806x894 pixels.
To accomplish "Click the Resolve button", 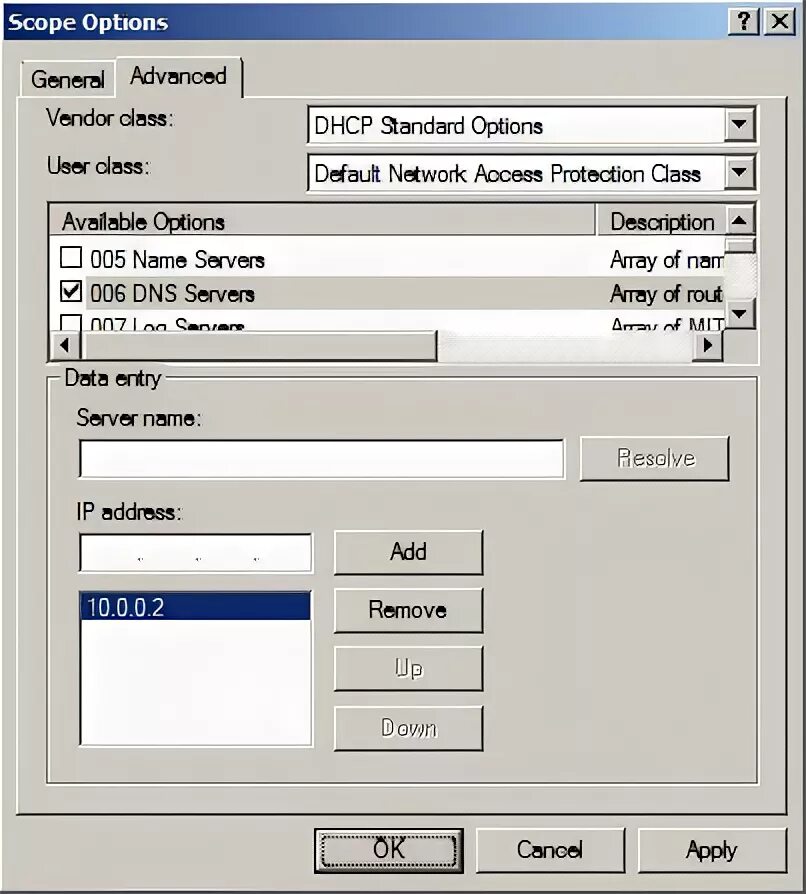I will [654, 458].
